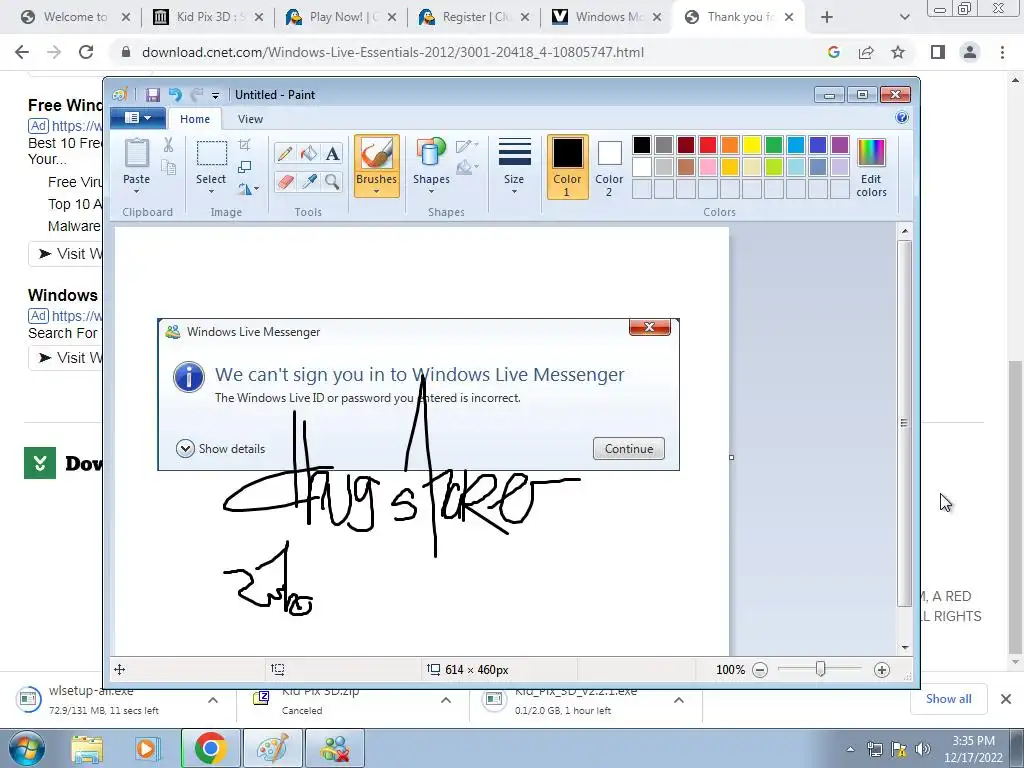Expand the Brushes dropdown arrow
The width and height of the screenshot is (1024, 768).
[x=376, y=192]
